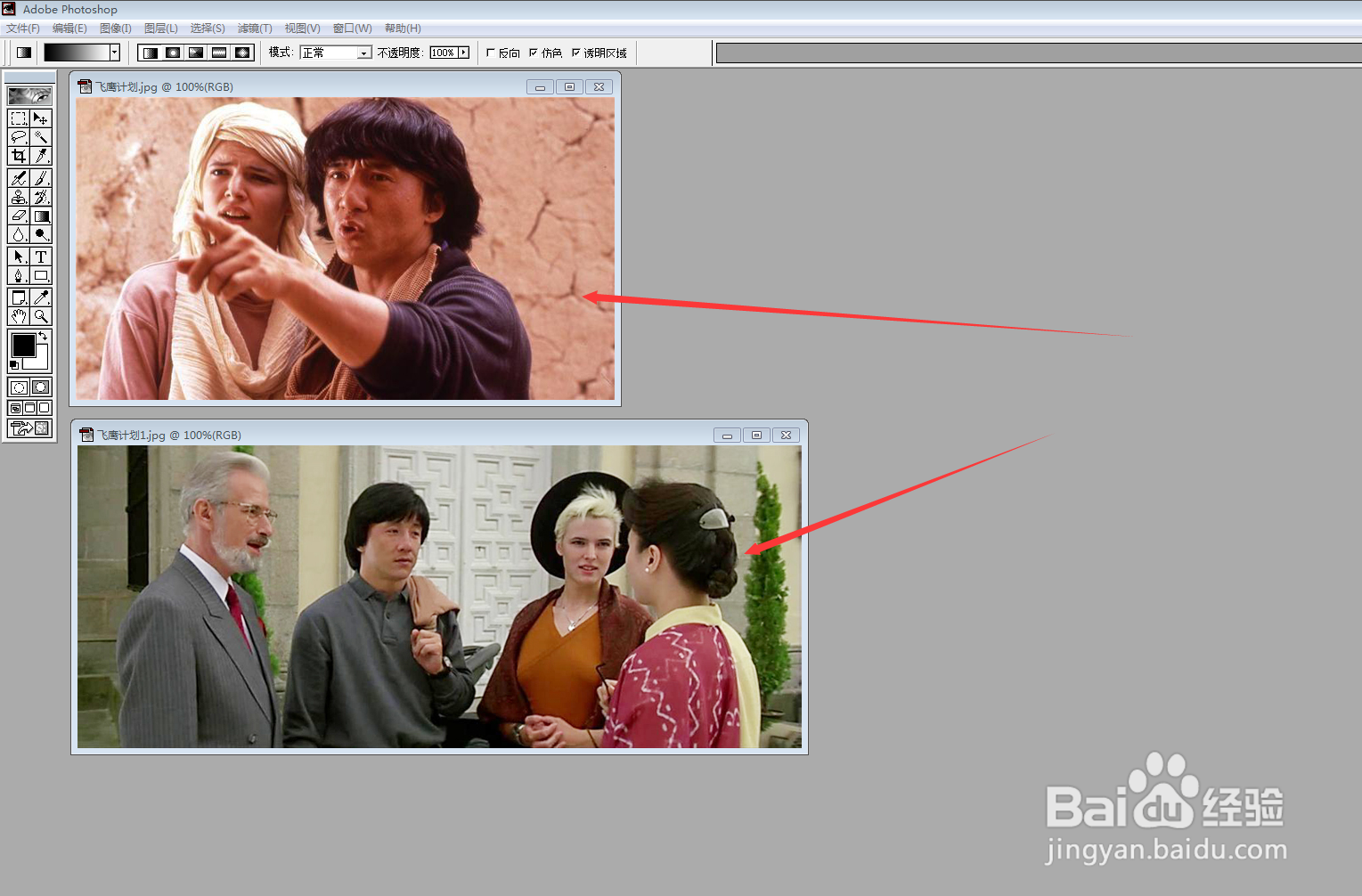The height and width of the screenshot is (896, 1362).
Task: Select the Blur tool
Action: click(x=19, y=234)
